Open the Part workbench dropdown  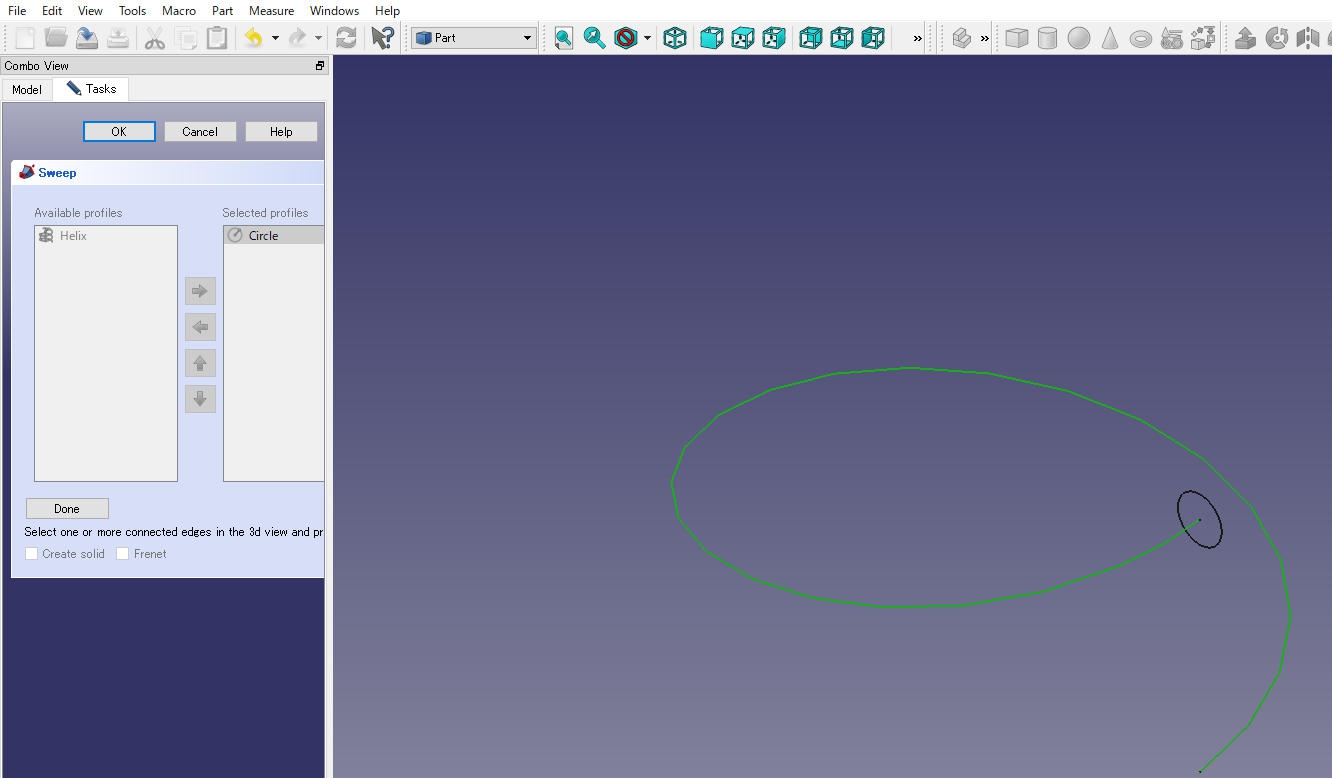tap(474, 38)
